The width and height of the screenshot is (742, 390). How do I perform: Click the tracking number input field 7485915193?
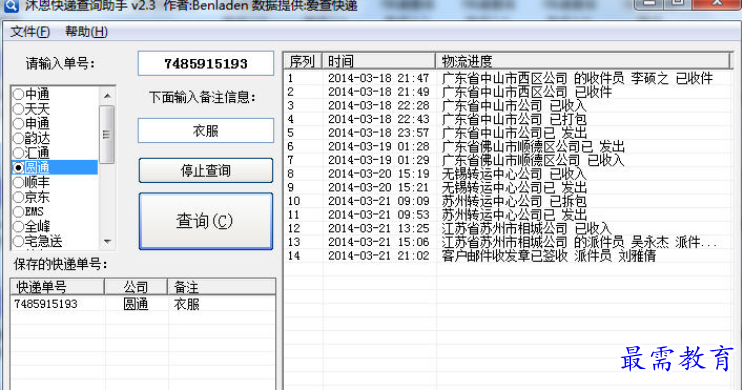tap(206, 63)
